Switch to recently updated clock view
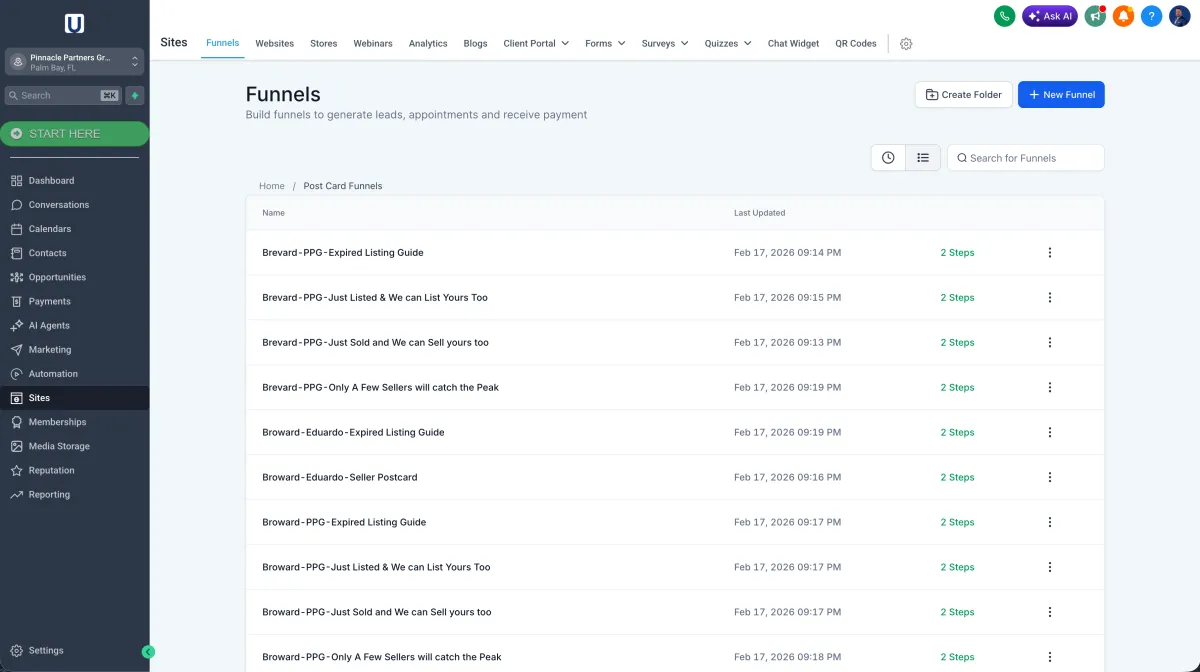The image size is (1200, 672). click(x=888, y=158)
